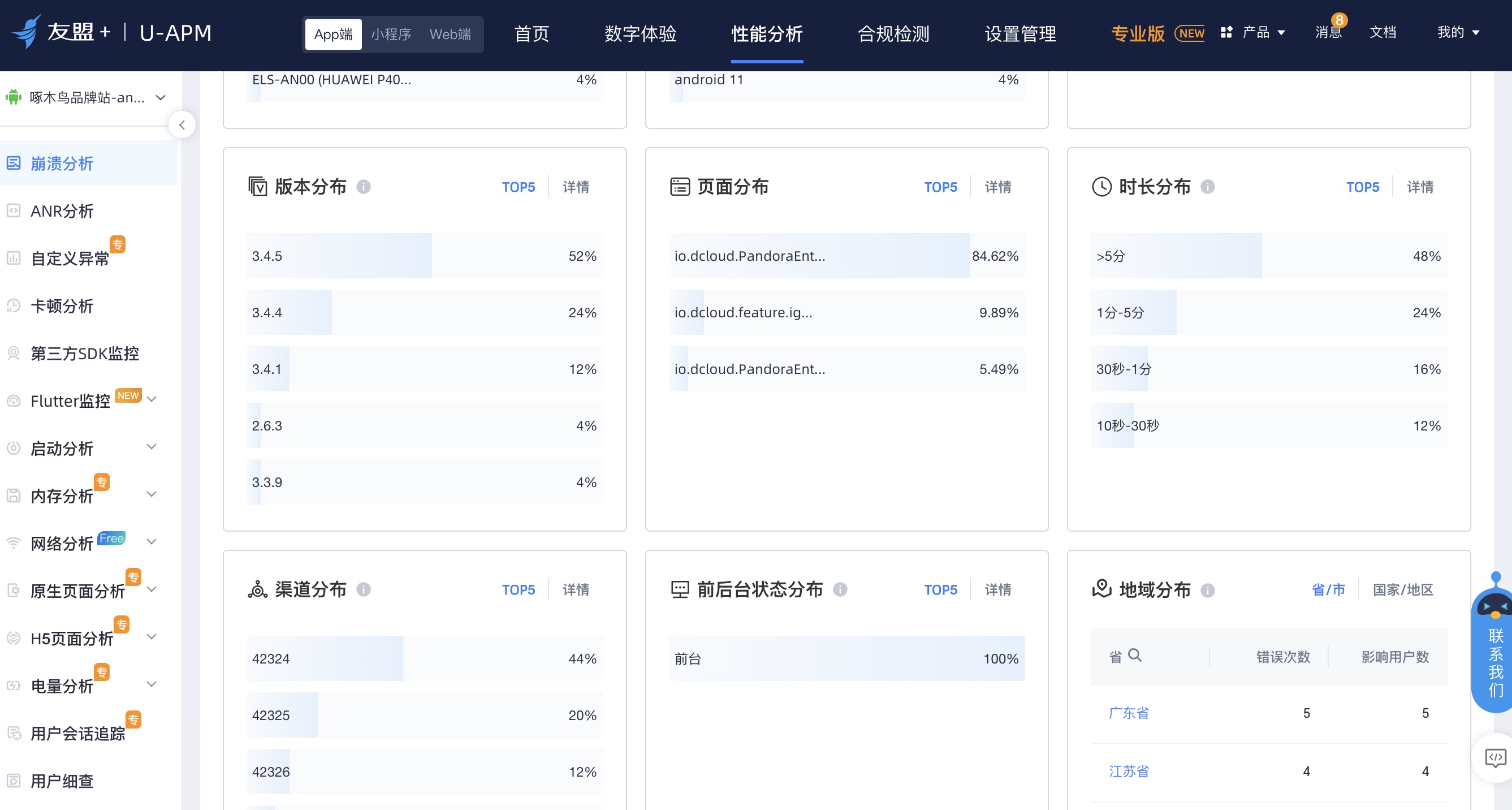The height and width of the screenshot is (810, 1512).
Task: Open 合规检测 in top navigation
Action: pyautogui.click(x=893, y=33)
